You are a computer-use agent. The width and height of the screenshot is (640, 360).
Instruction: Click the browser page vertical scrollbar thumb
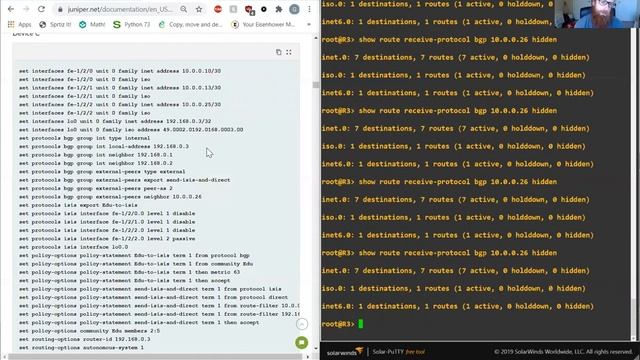pos(316,85)
